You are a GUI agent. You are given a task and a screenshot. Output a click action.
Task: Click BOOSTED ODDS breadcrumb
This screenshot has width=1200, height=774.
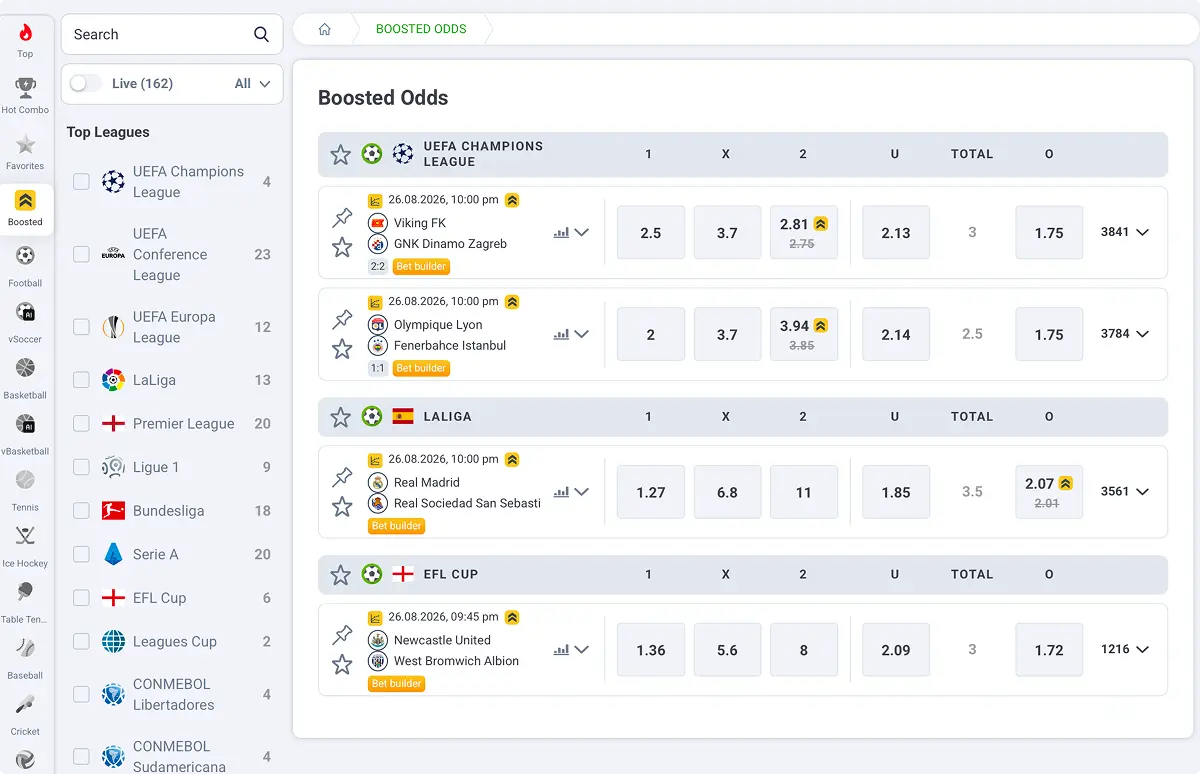421,29
